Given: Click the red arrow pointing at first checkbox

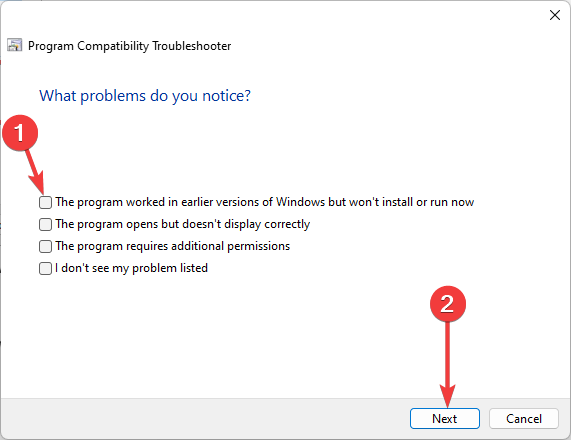Looking at the screenshot, I should [35, 173].
